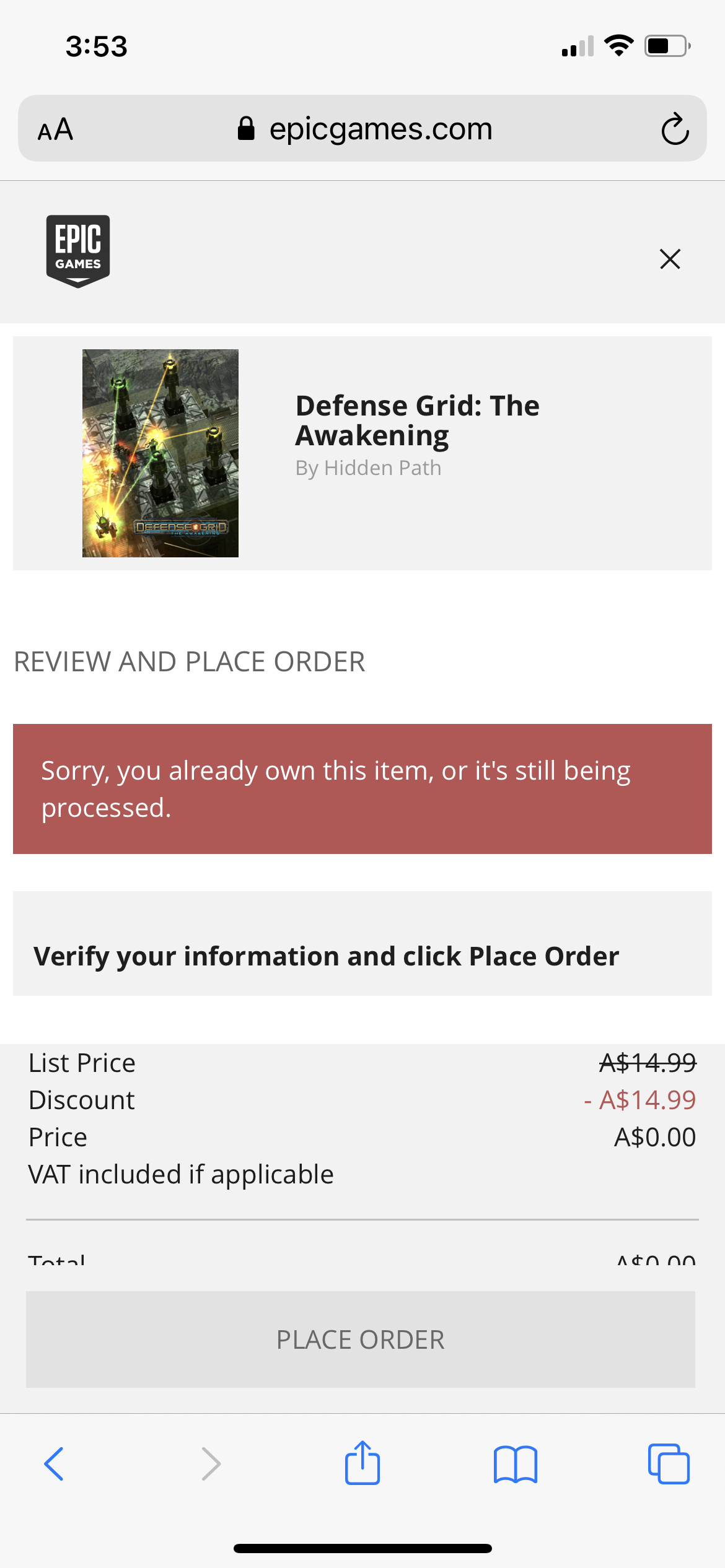Tap the Defense Grid cover thumbnail
The image size is (725, 1568).
tap(160, 453)
